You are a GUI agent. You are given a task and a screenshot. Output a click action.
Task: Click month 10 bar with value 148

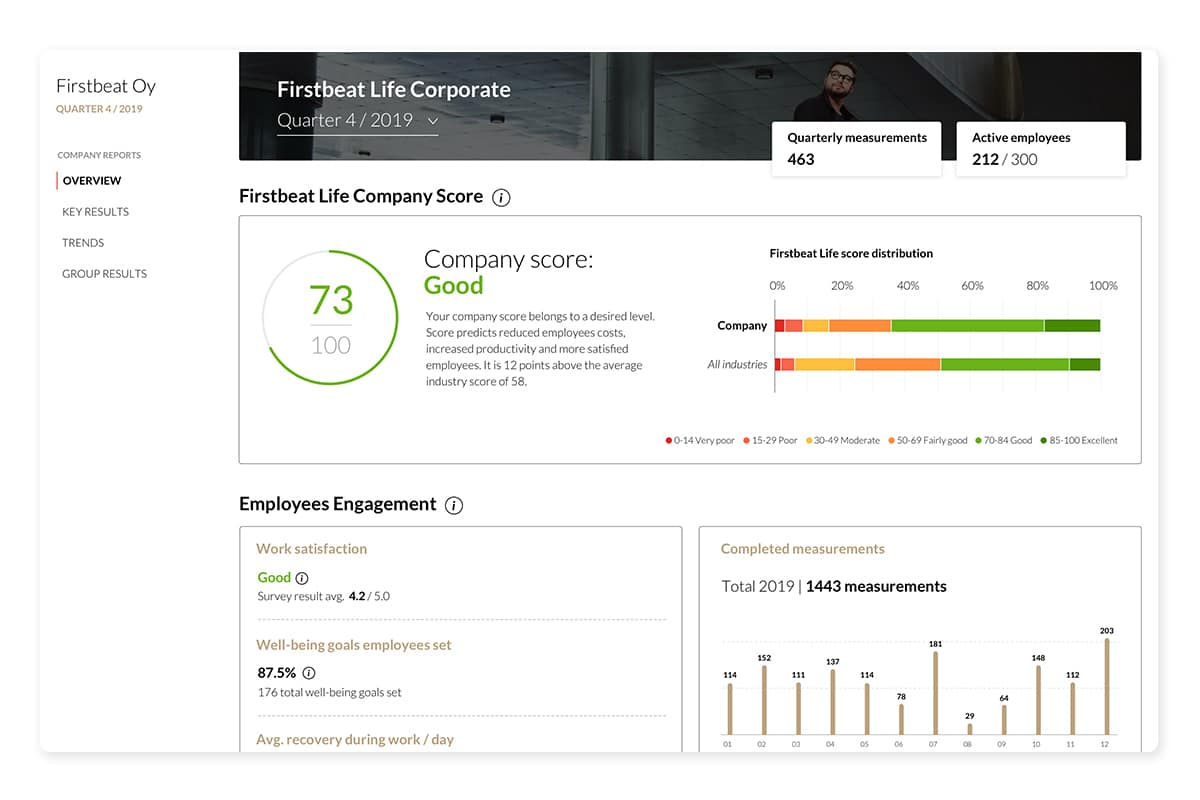click(1038, 701)
